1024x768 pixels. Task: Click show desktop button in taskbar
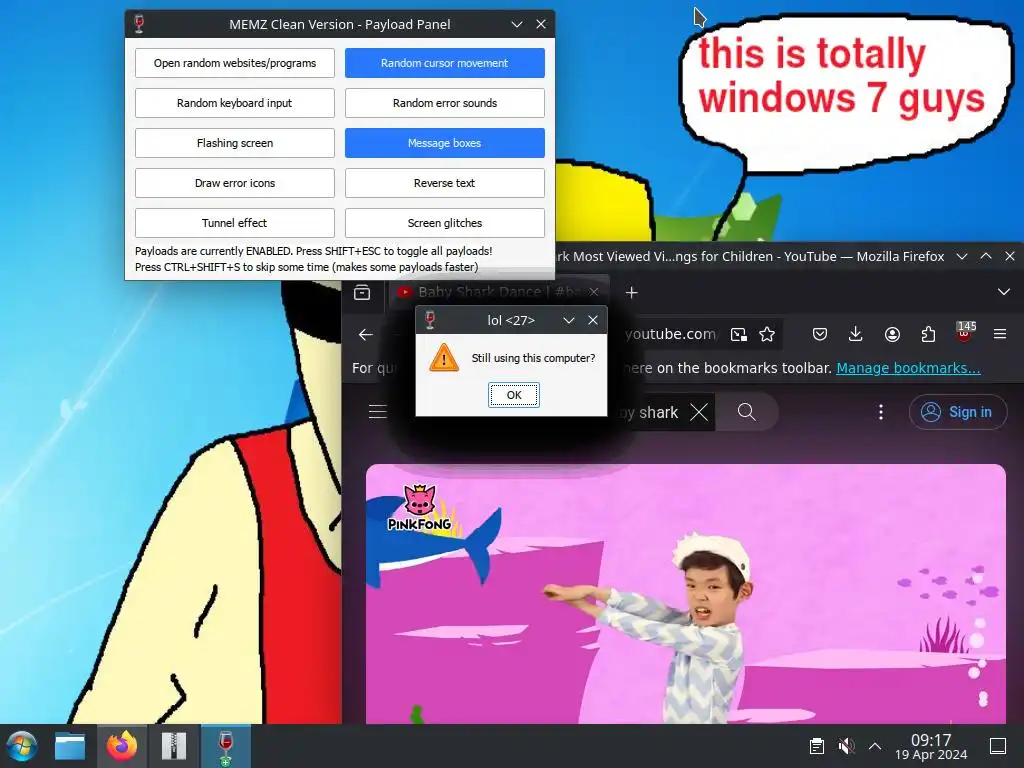pyautogui.click(x=998, y=746)
